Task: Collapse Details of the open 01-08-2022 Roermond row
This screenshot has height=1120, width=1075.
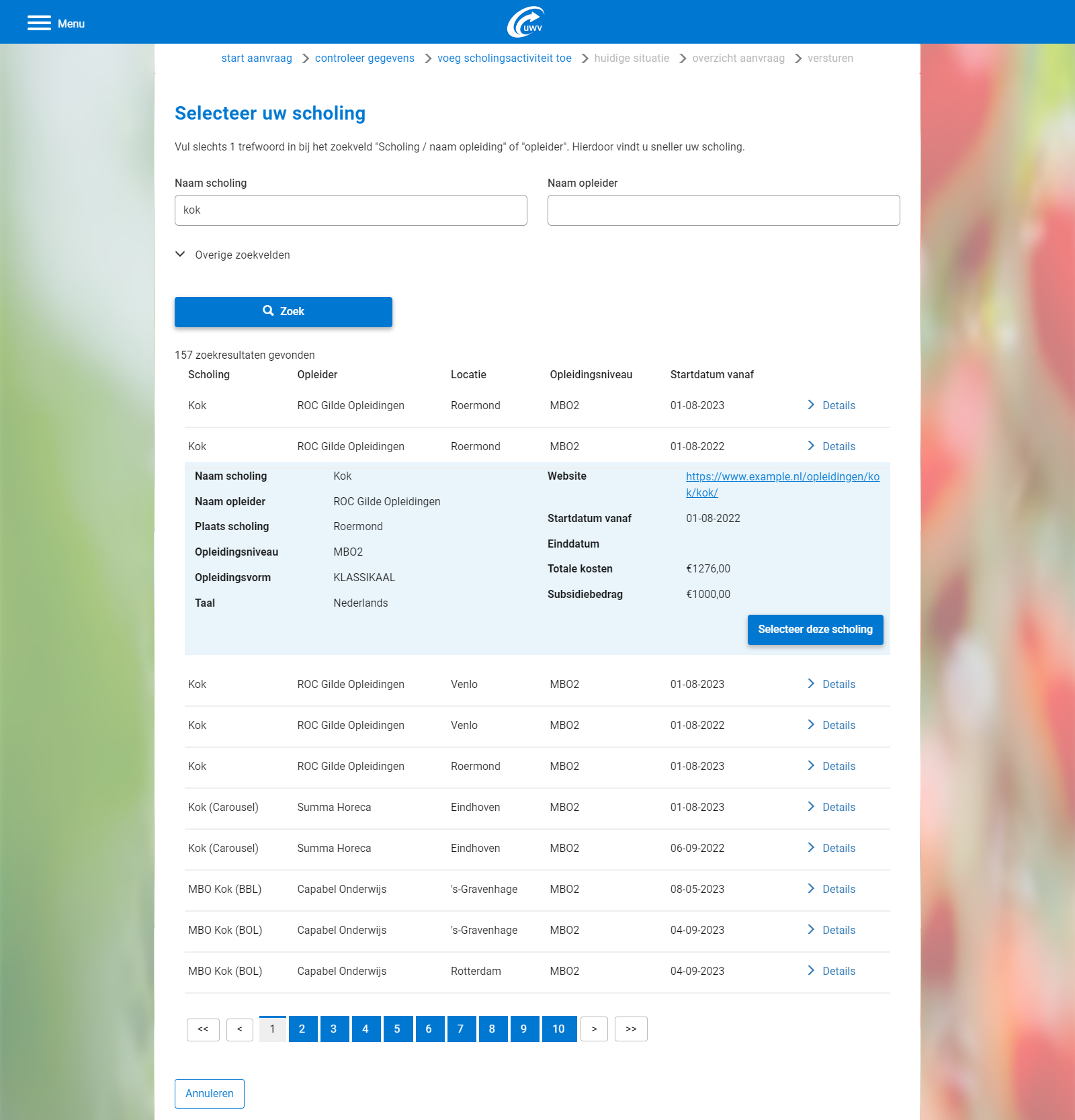Action: pyautogui.click(x=831, y=446)
